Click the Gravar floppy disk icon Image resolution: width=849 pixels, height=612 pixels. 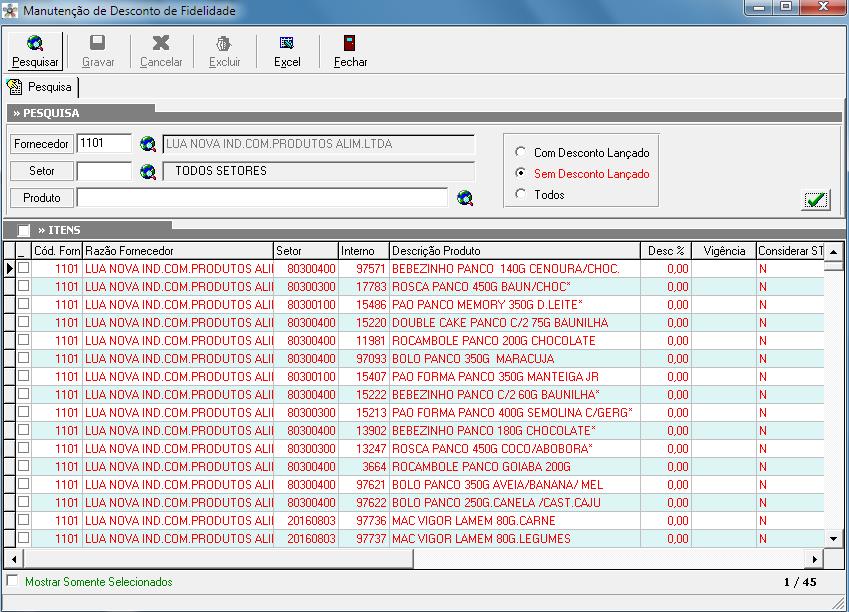[x=97, y=43]
